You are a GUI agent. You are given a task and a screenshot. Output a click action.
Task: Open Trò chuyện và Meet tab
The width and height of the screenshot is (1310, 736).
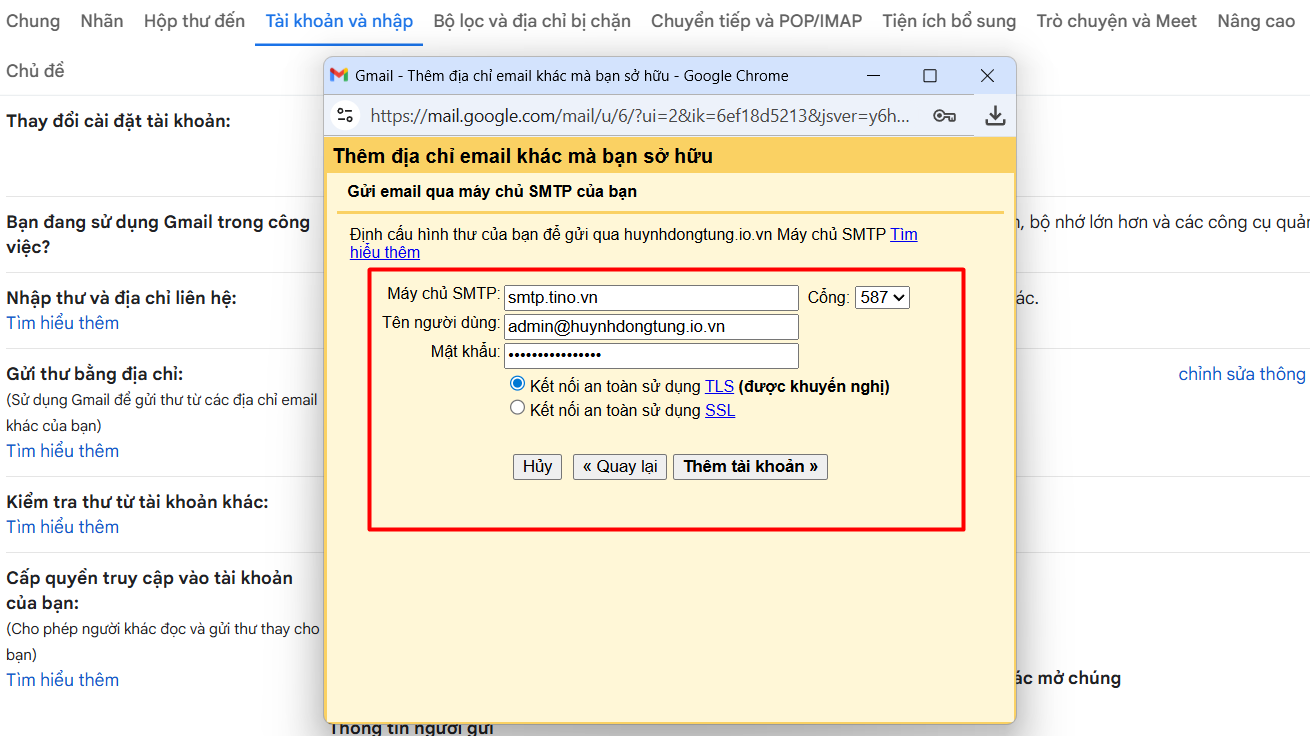[1116, 21]
